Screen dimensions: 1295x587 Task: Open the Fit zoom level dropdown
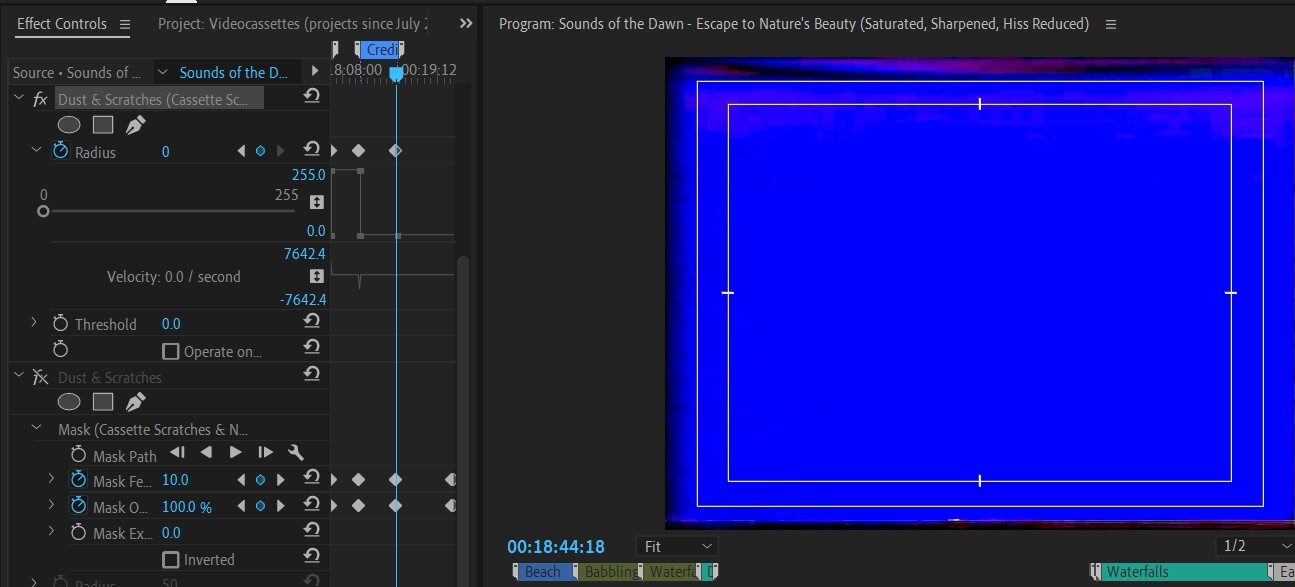pyautogui.click(x=677, y=546)
